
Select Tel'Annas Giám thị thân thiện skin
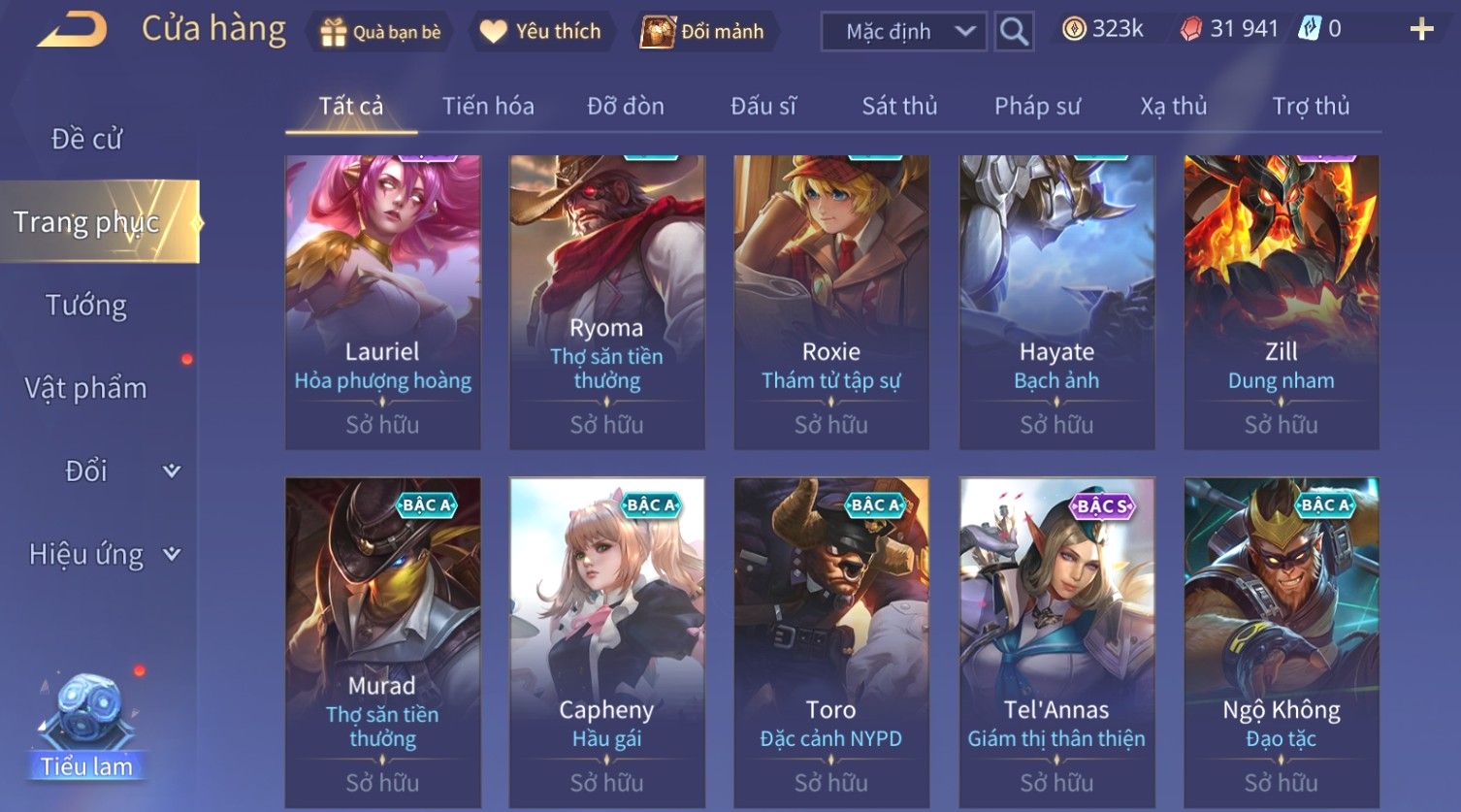[x=1056, y=642]
